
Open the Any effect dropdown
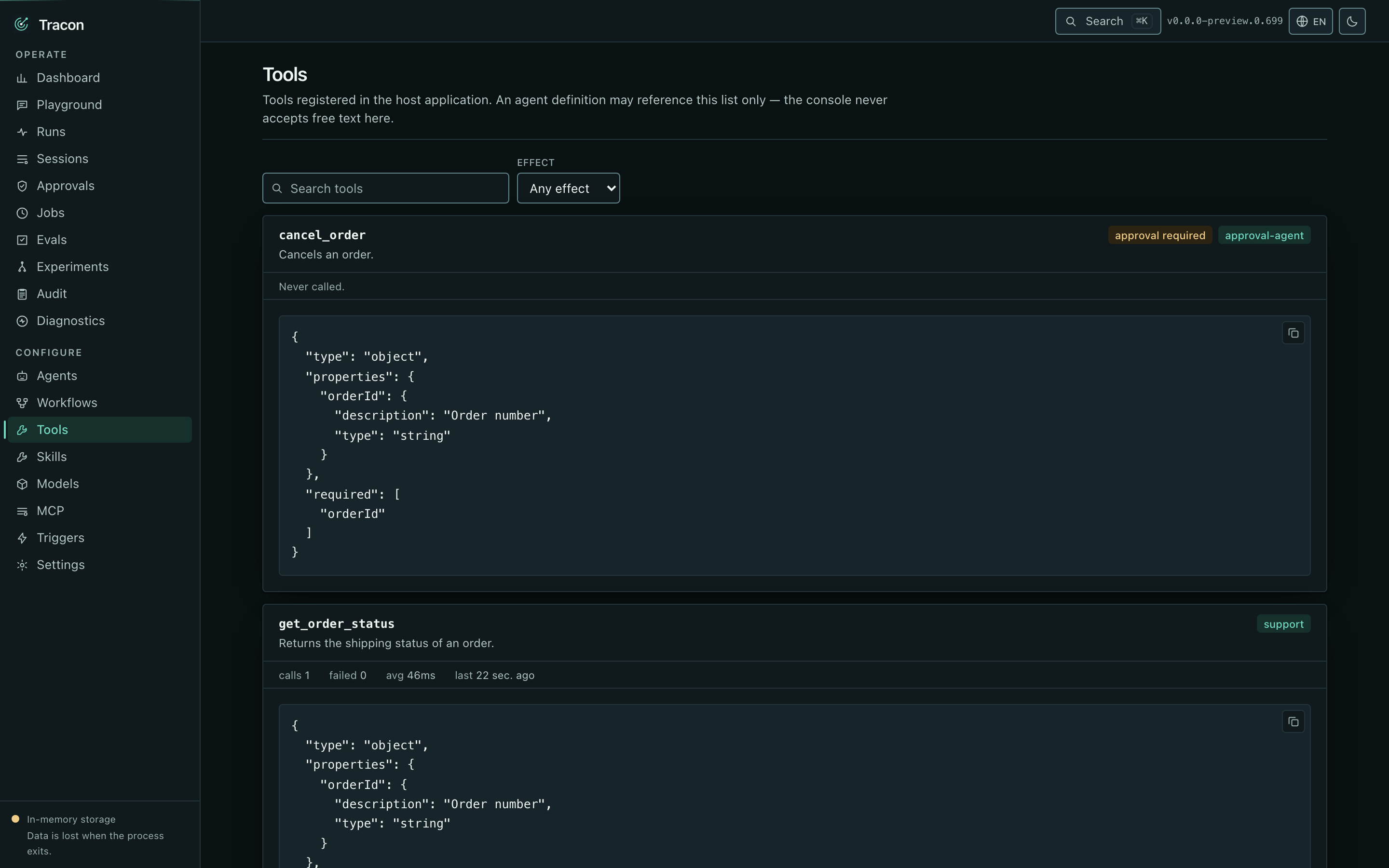coord(568,188)
